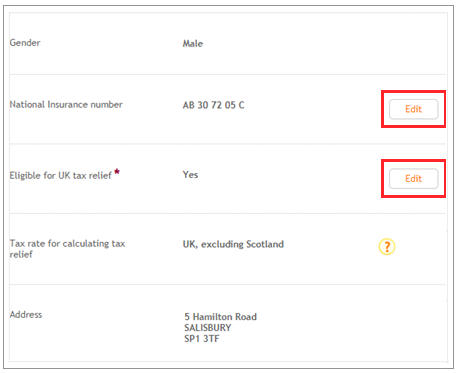Viewport: 459px width, 373px height.
Task: Click the trailing letter C of NI number
Action: tap(241, 105)
